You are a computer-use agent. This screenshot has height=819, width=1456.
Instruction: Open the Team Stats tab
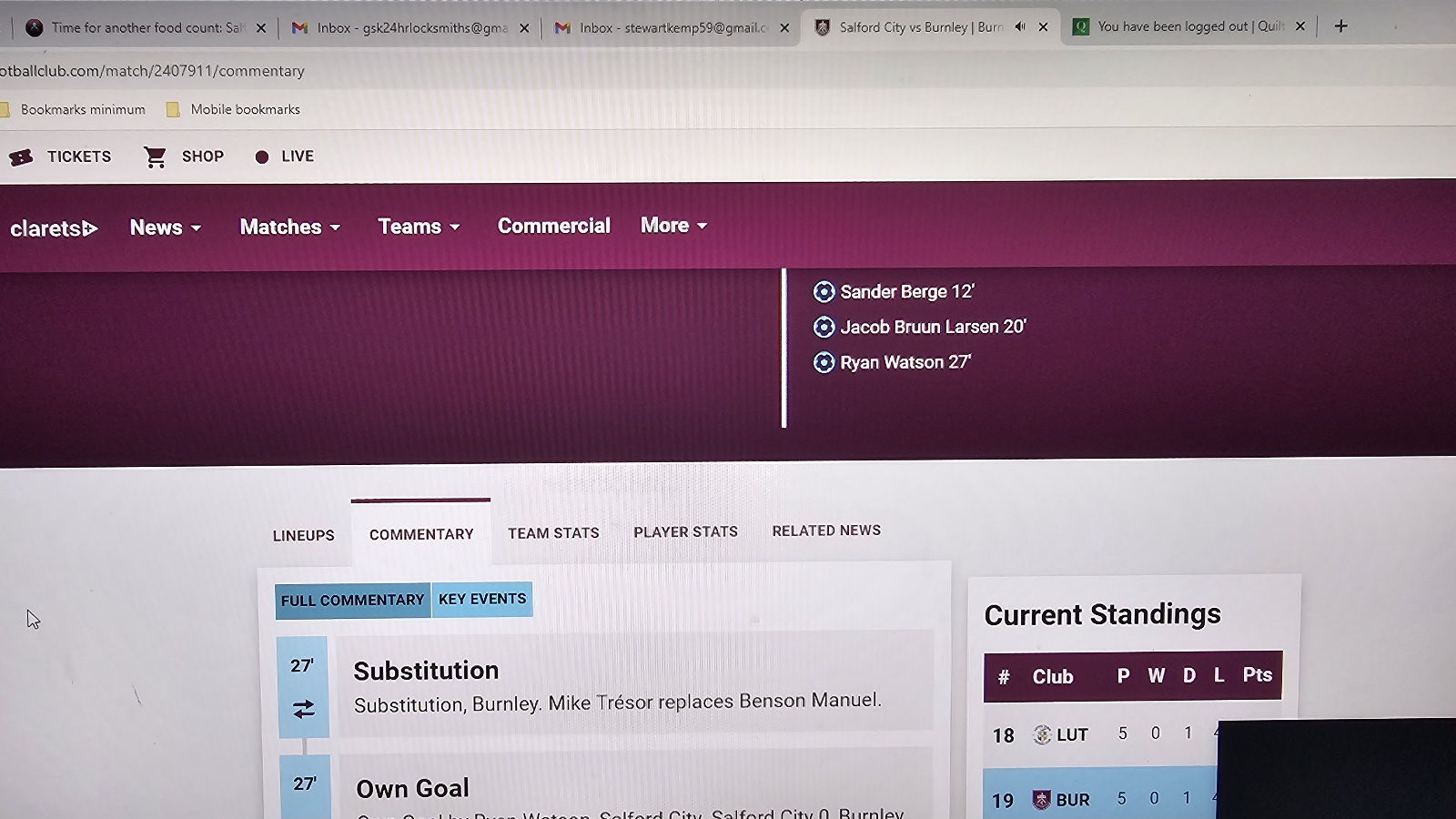click(553, 533)
